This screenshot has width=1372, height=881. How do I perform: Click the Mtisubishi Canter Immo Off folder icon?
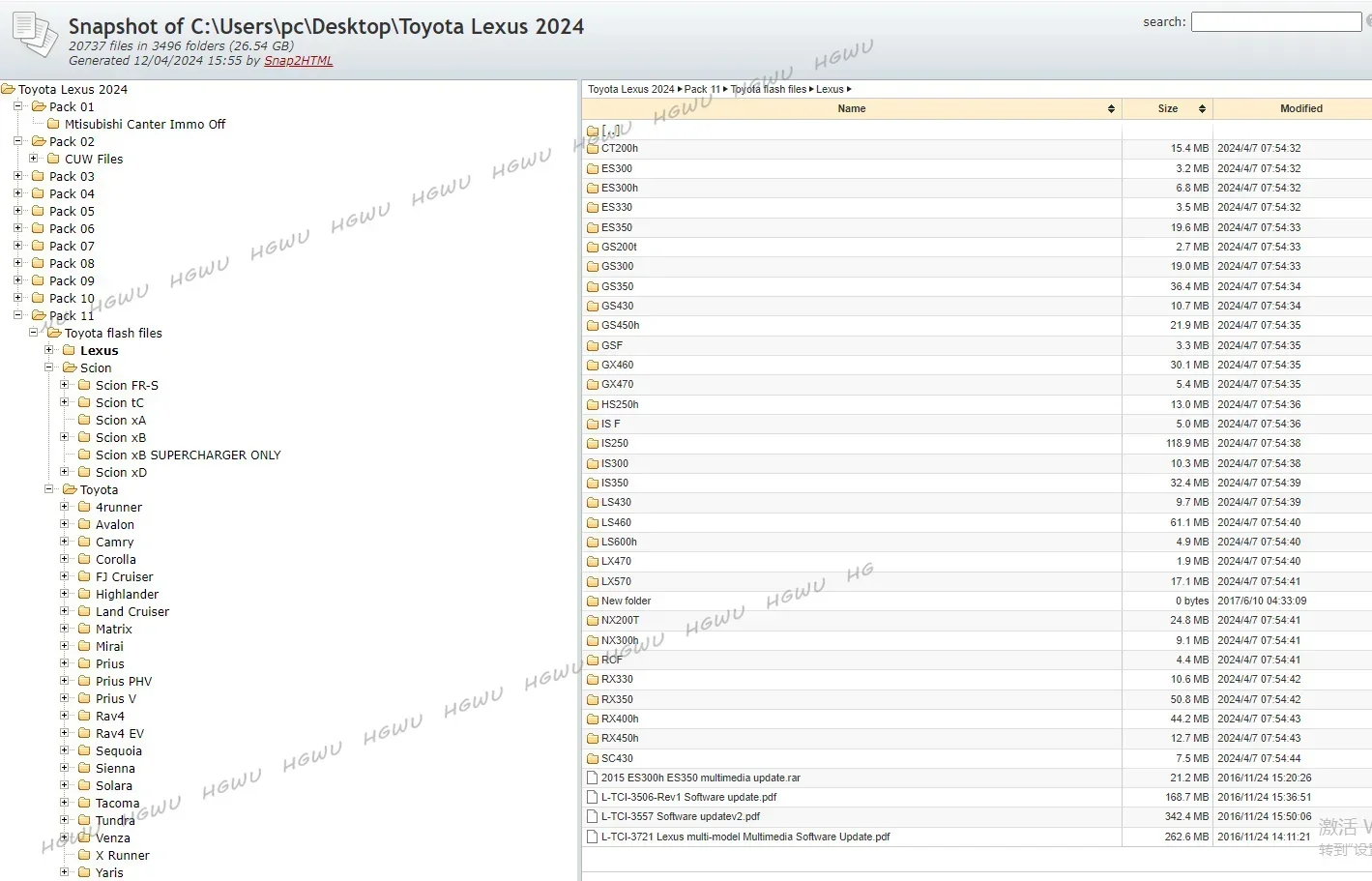tap(53, 124)
